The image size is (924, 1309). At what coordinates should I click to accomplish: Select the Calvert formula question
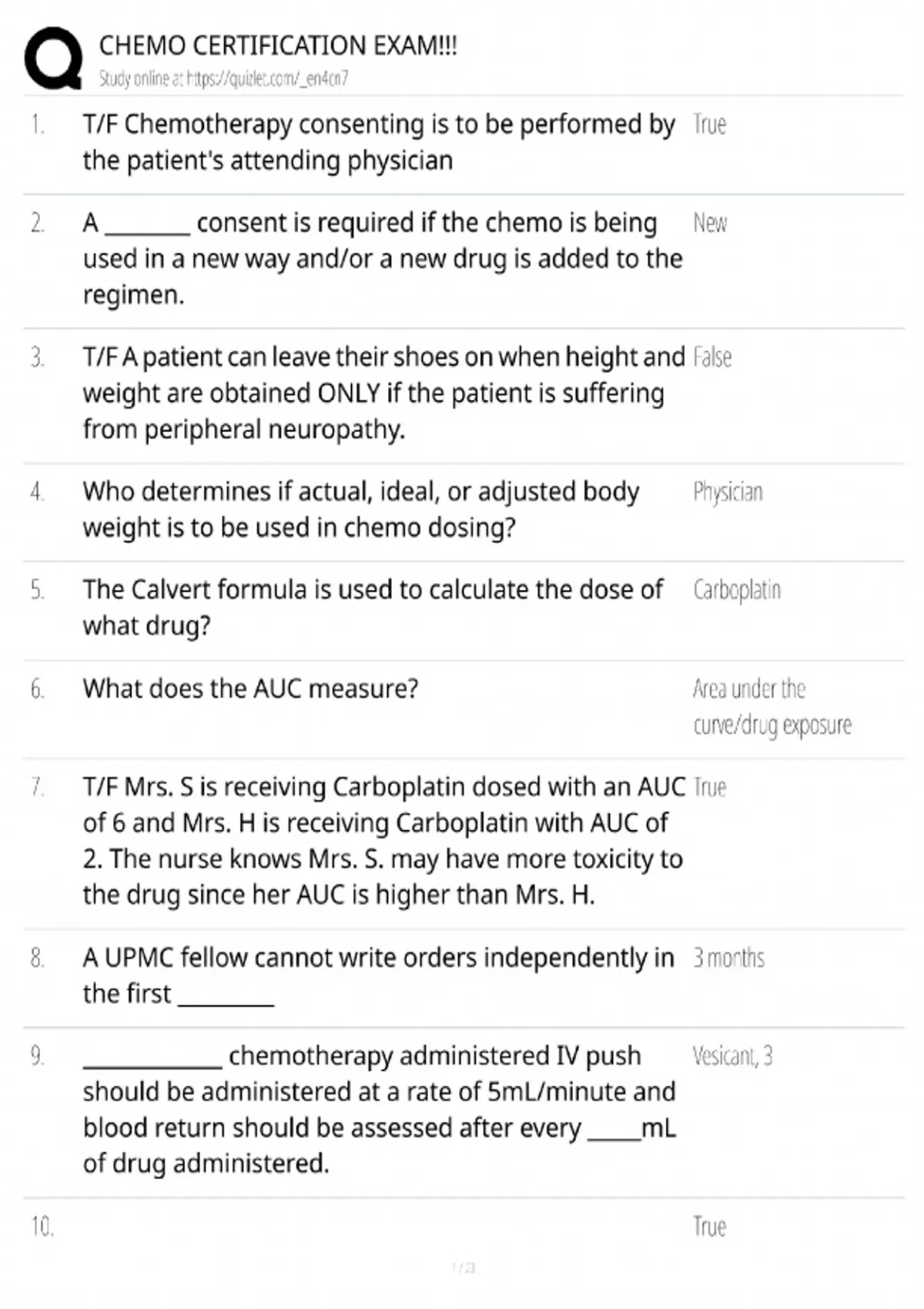[372, 608]
